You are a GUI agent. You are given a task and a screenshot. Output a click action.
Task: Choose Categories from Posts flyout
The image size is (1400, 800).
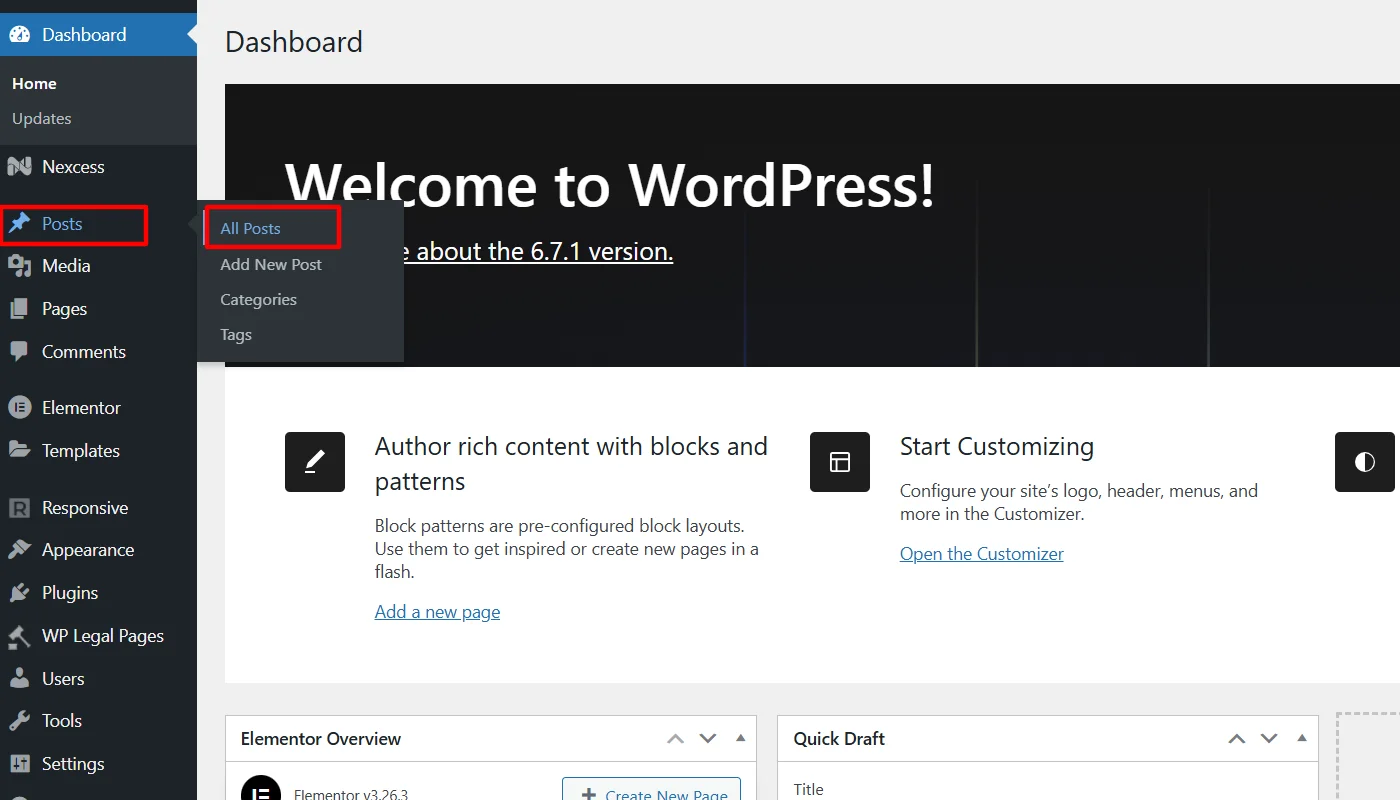(258, 300)
